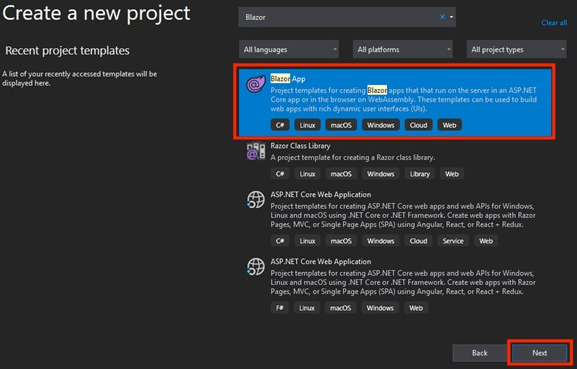This screenshot has height=369, width=577.
Task: Click the Web tag under Razor Class Library
Action: 452,174
